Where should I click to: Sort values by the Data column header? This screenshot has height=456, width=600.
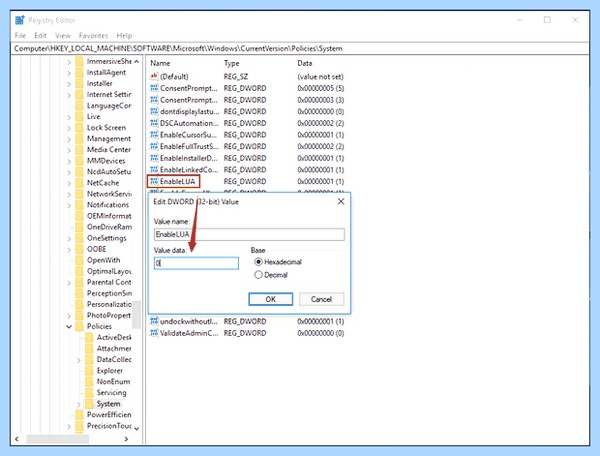tap(305, 64)
